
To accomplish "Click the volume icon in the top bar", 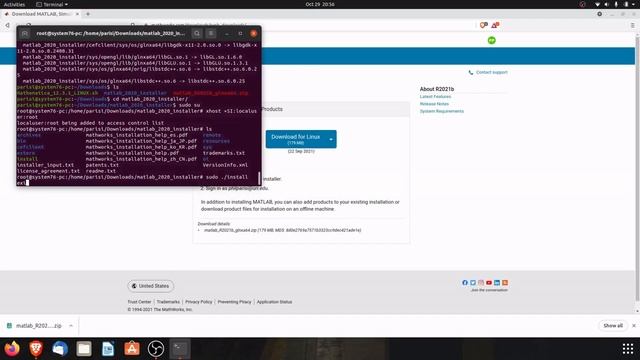I will click(607, 4).
